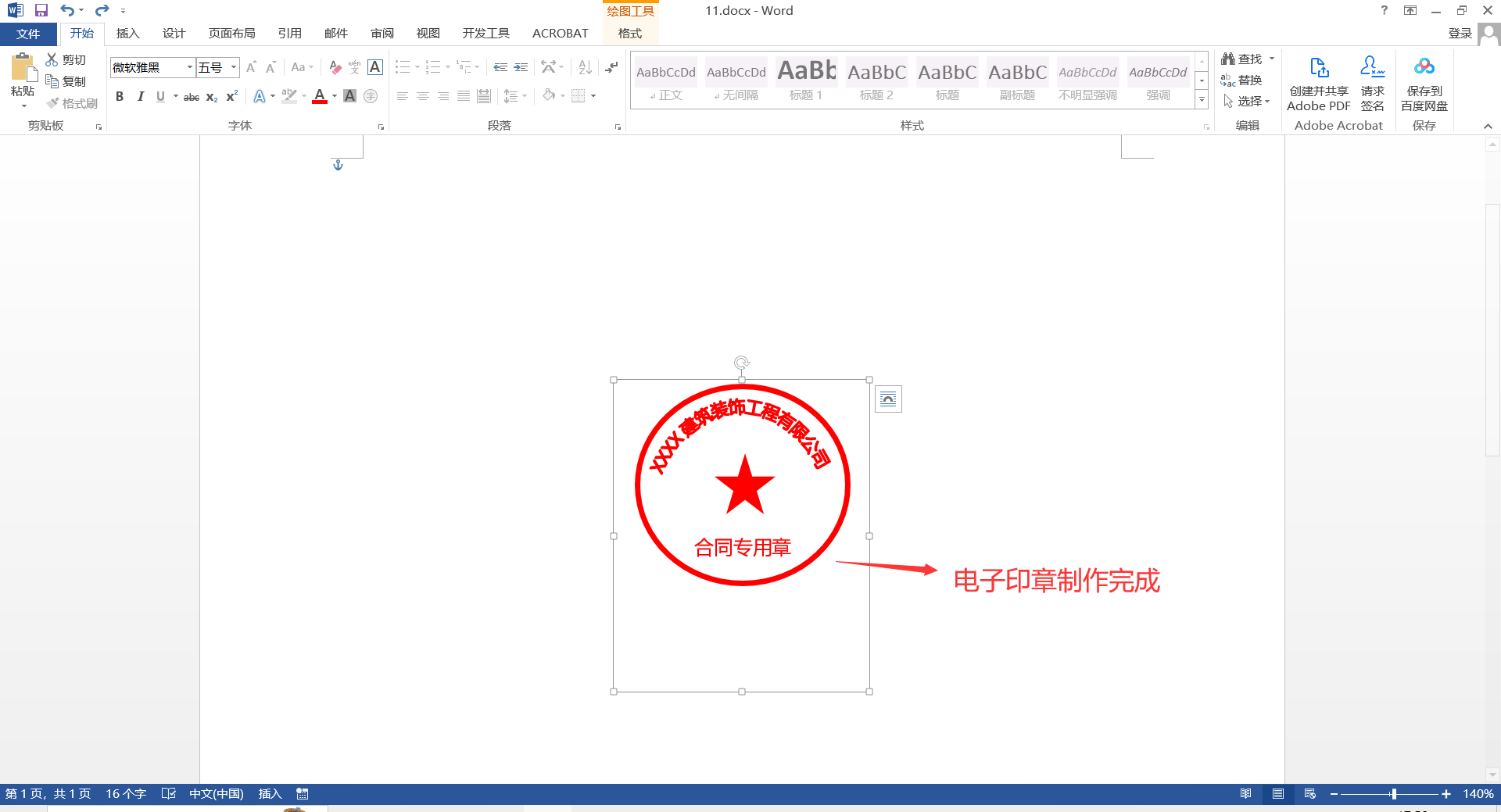Click the text highlight color button
Screen dimensions: 1501x812
pos(288,96)
